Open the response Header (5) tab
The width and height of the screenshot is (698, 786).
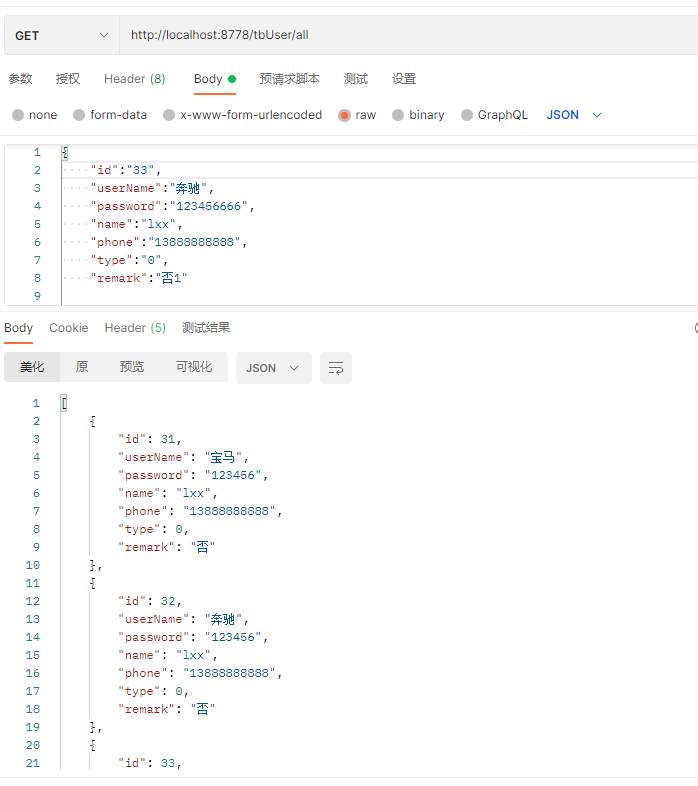click(x=135, y=328)
